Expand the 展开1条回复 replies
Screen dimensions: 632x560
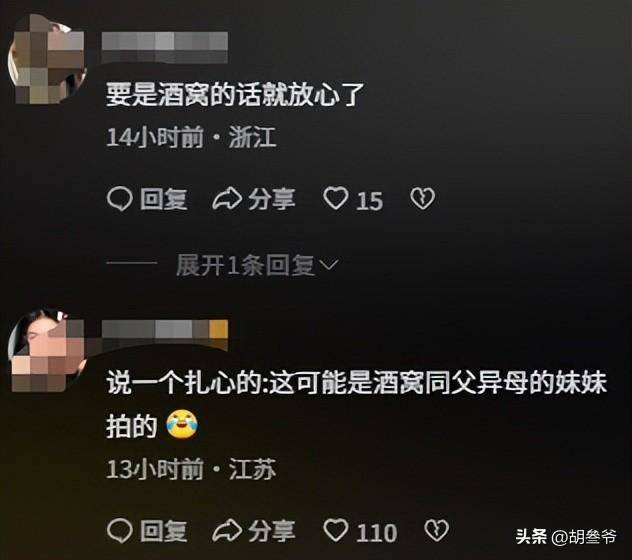pos(245,266)
